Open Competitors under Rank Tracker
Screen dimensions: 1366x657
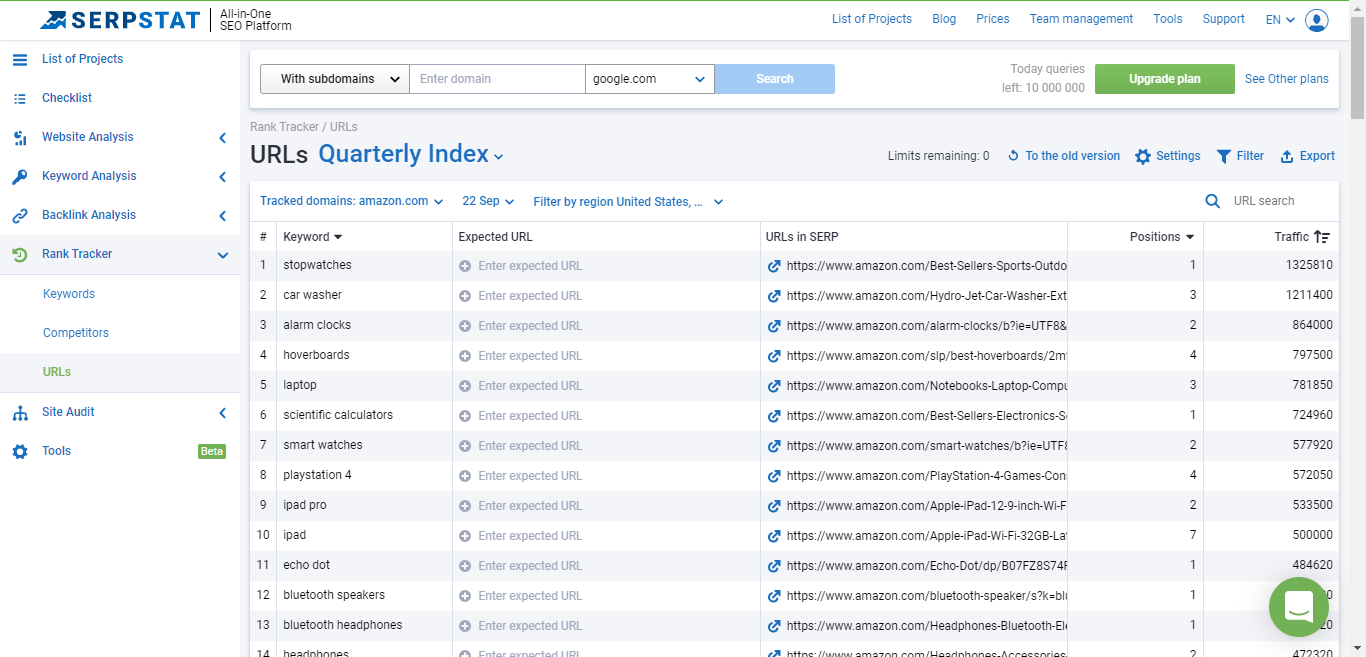pyautogui.click(x=76, y=333)
